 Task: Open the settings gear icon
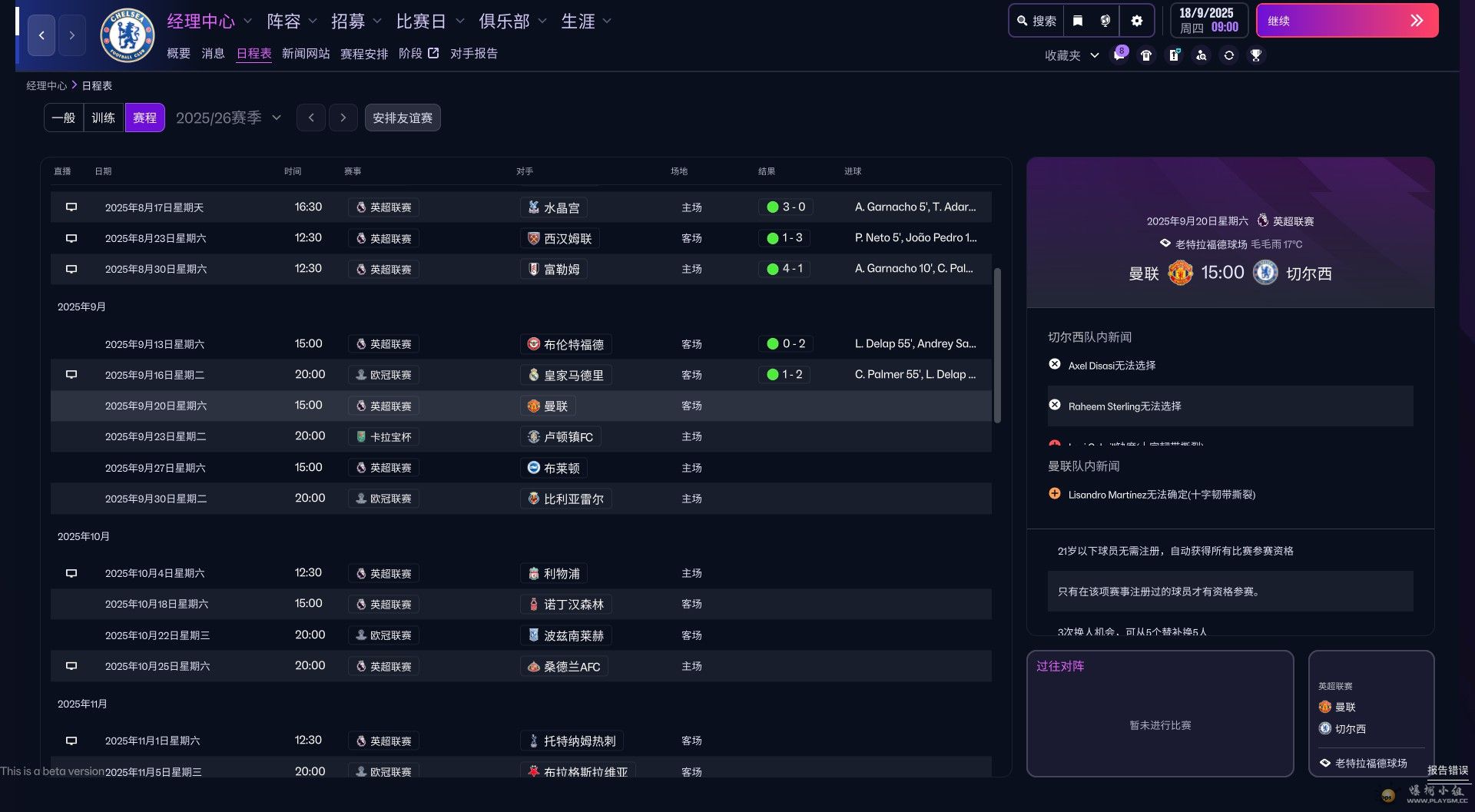pyautogui.click(x=1136, y=21)
